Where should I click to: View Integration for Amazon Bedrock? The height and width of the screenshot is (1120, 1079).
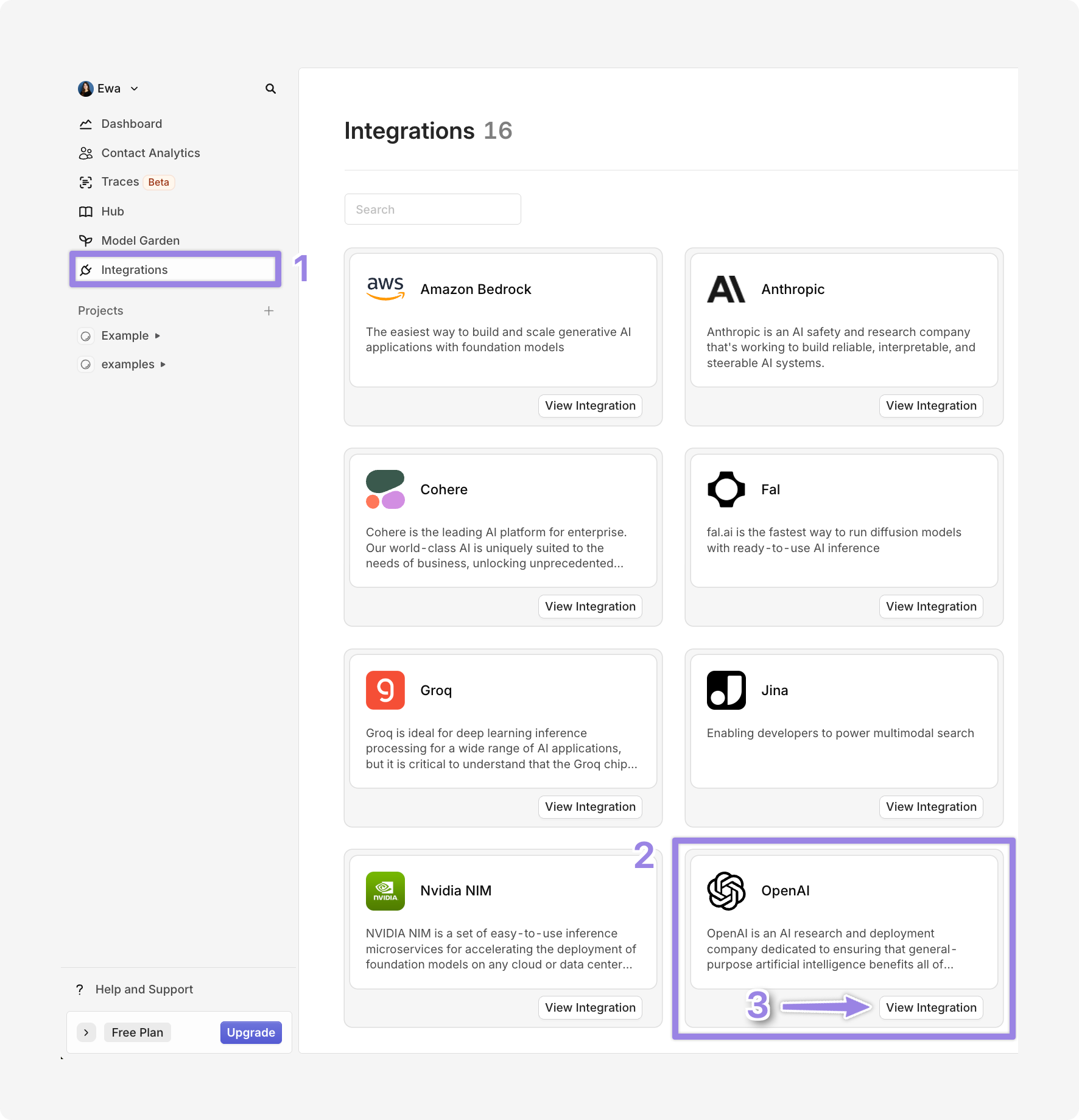(x=590, y=406)
